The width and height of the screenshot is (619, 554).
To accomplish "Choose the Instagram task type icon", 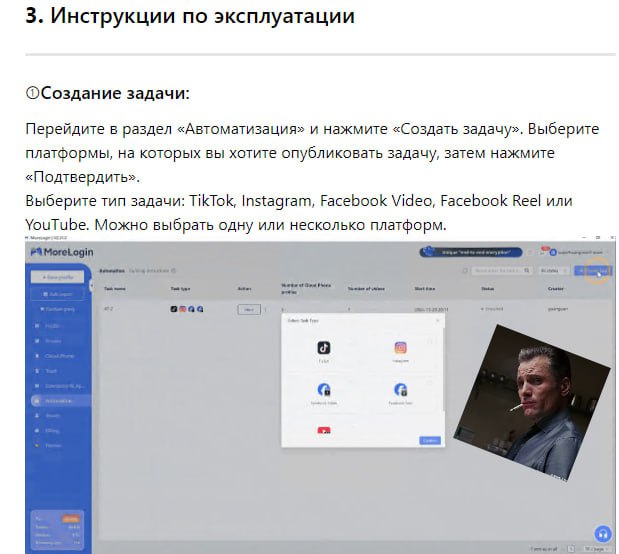I will coord(400,348).
